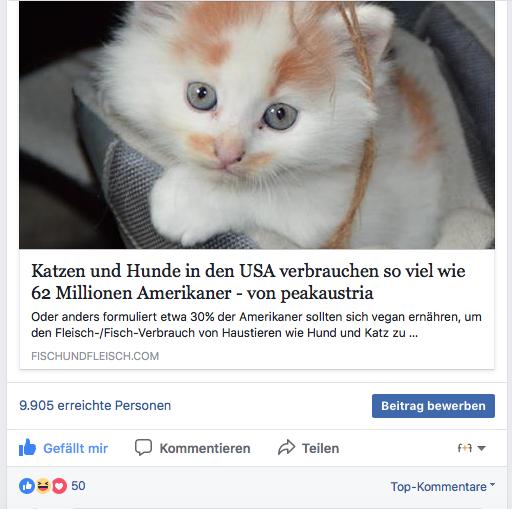Click the blue thumbs-up Gefällt mir icon
The height and width of the screenshot is (509, 512).
27,447
